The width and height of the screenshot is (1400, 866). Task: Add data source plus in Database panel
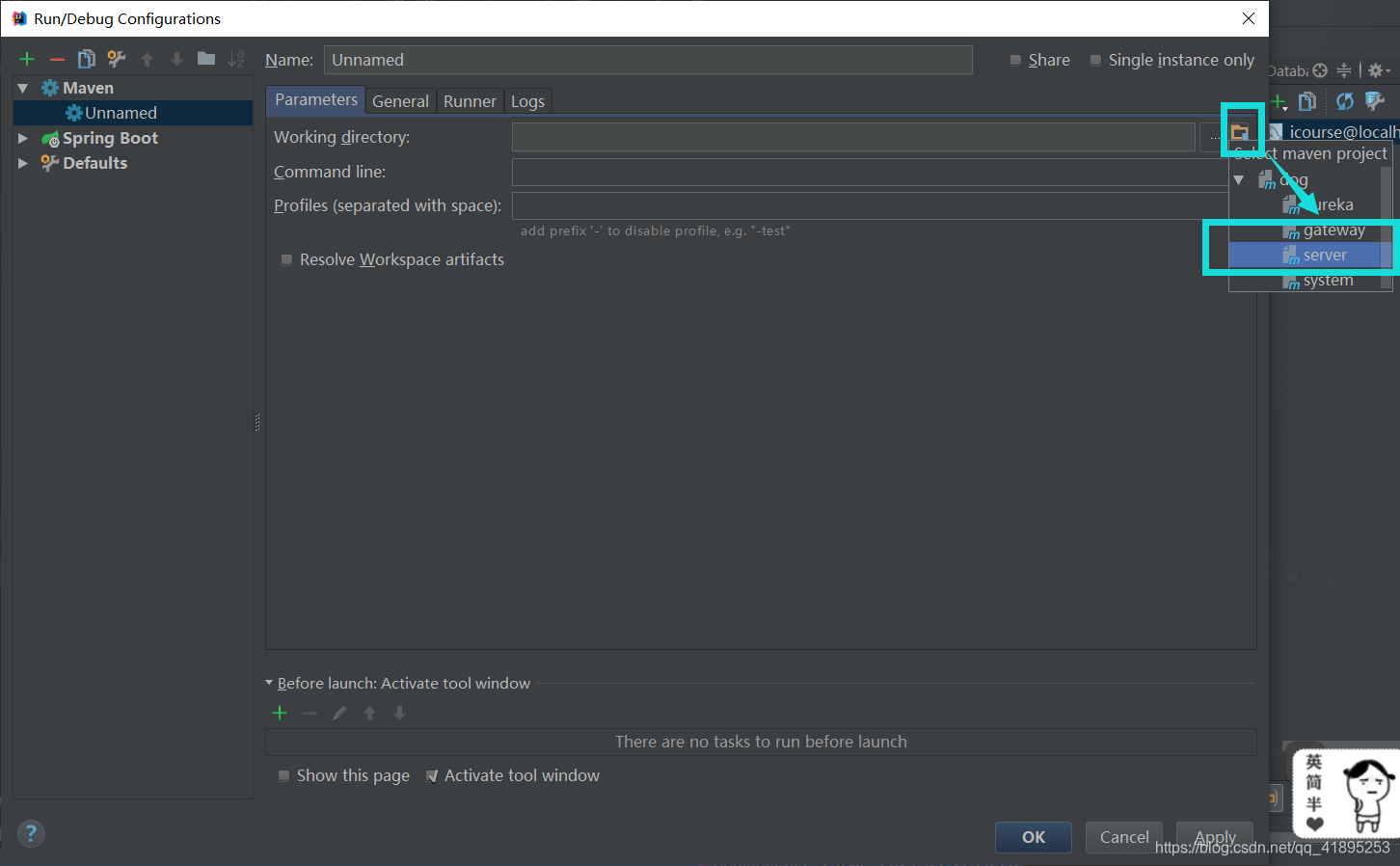tap(1279, 101)
